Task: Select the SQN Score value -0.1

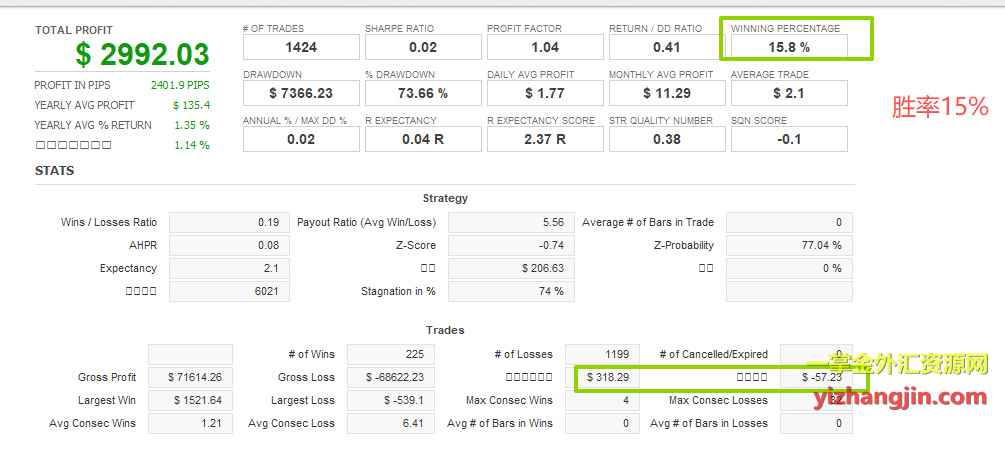Action: pyautogui.click(x=789, y=139)
